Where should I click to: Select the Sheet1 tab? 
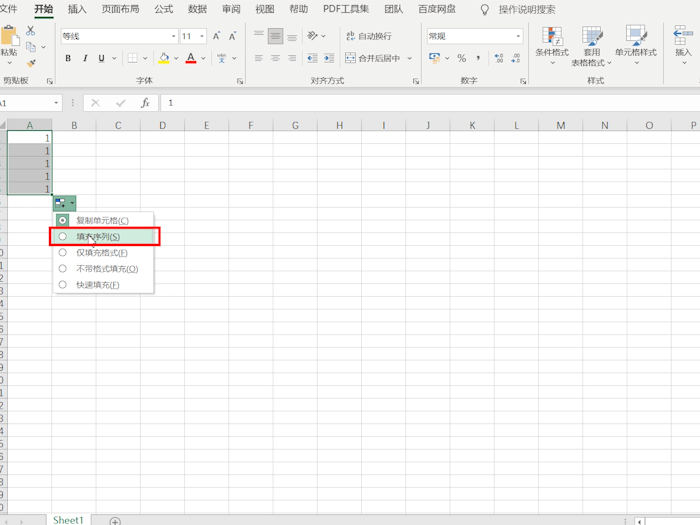68,520
